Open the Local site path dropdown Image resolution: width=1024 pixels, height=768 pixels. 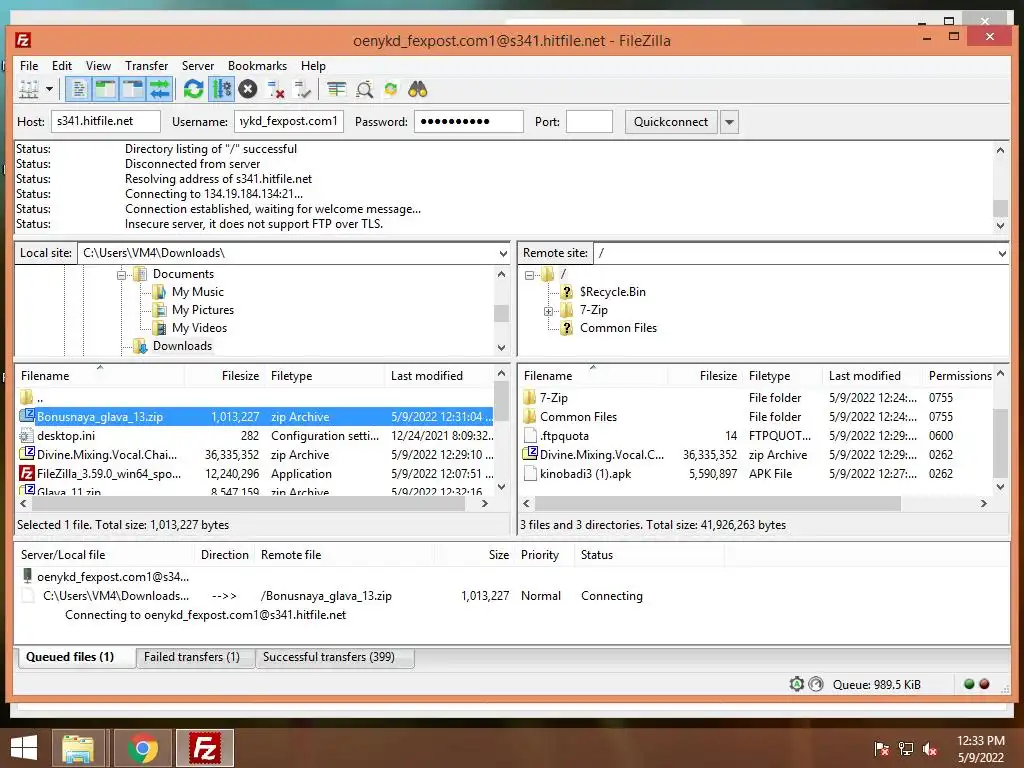coord(503,253)
